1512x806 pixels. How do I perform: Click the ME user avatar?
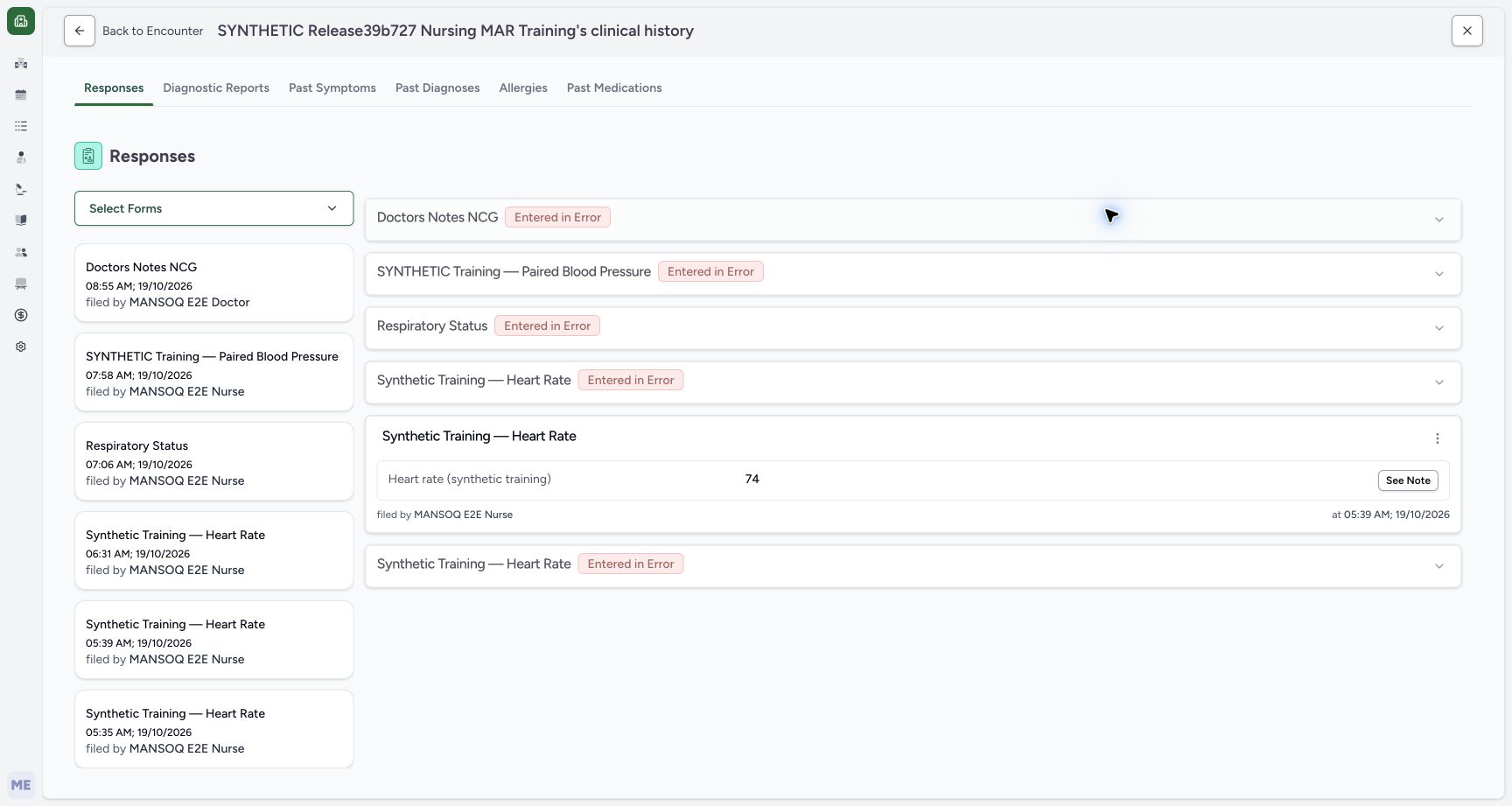pyautogui.click(x=21, y=785)
